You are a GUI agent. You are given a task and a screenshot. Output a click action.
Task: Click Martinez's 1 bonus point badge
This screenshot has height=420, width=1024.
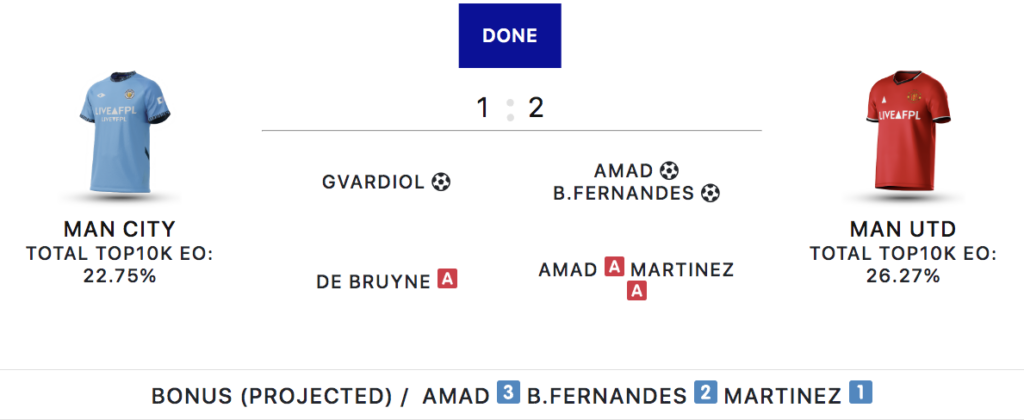pos(860,395)
